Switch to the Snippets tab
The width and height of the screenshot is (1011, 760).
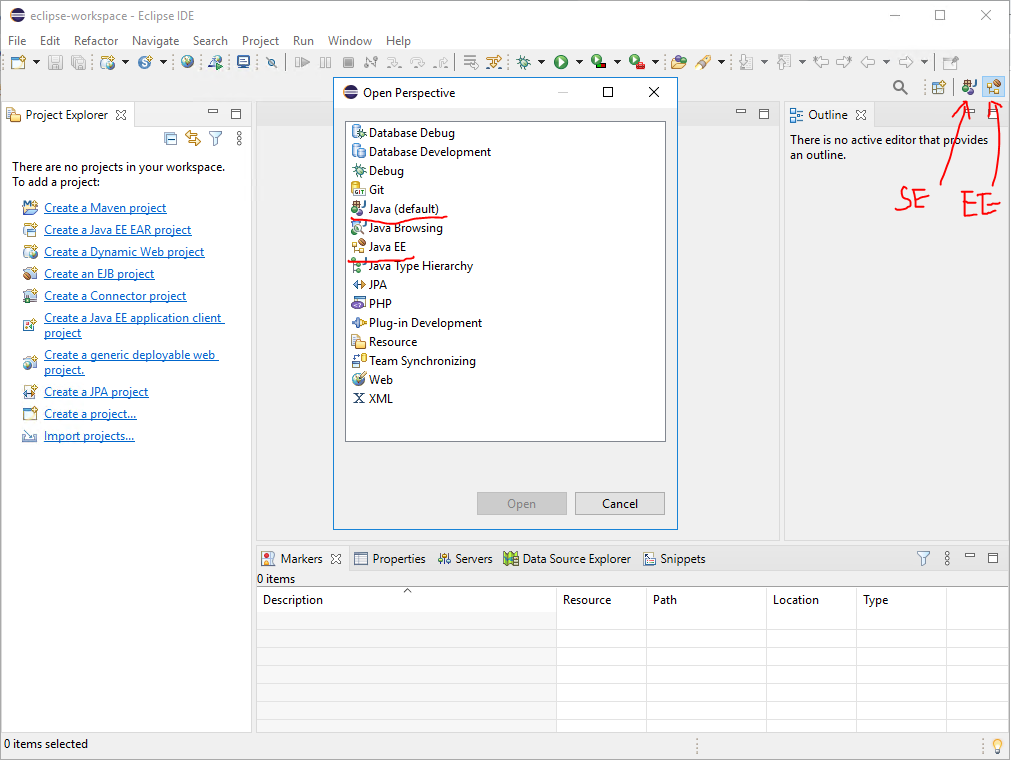click(674, 559)
